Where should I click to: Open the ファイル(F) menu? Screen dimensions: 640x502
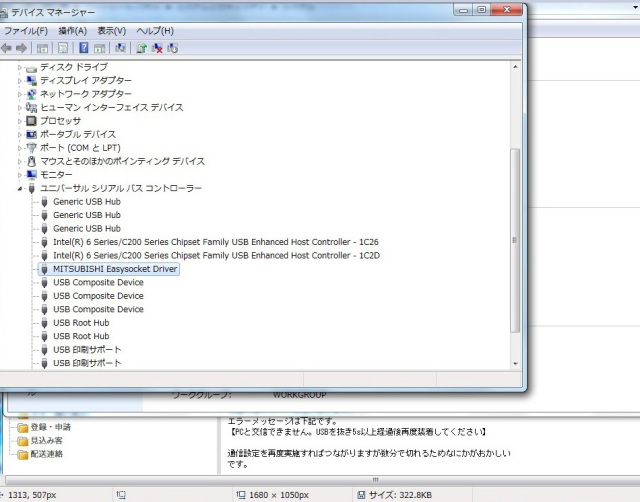(x=26, y=31)
